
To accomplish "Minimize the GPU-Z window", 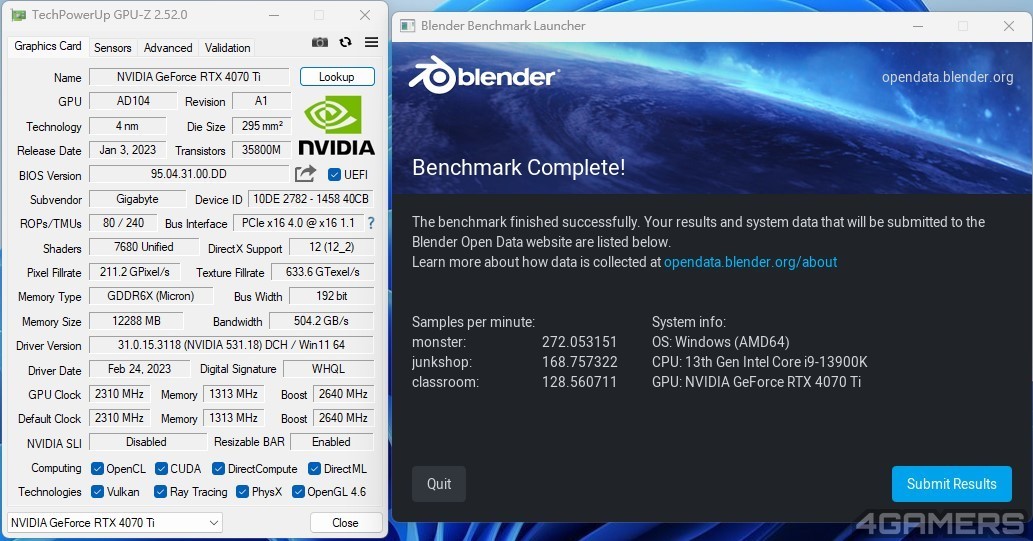I will pyautogui.click(x=274, y=14).
